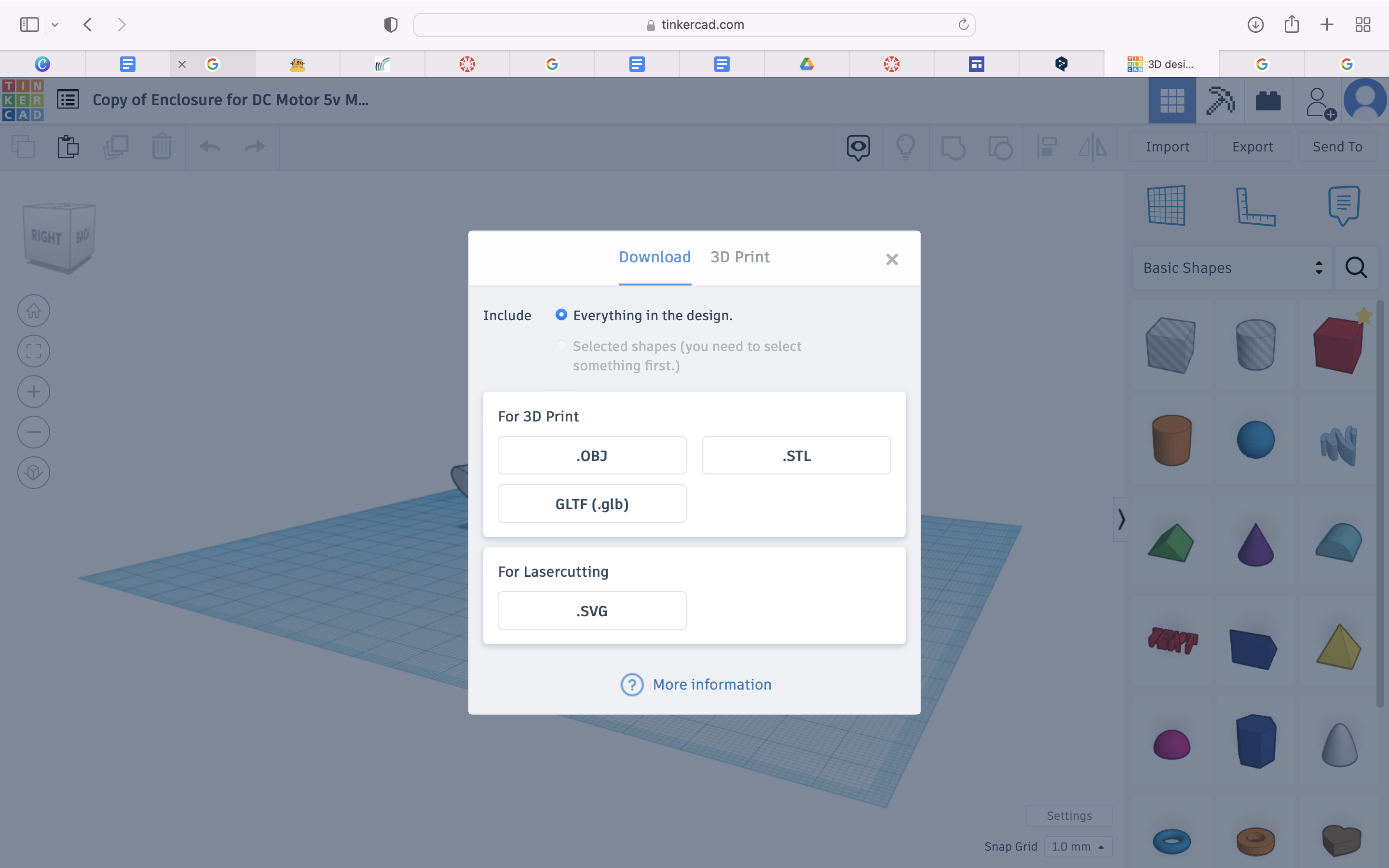Select the purple Cone shape

(1255, 544)
